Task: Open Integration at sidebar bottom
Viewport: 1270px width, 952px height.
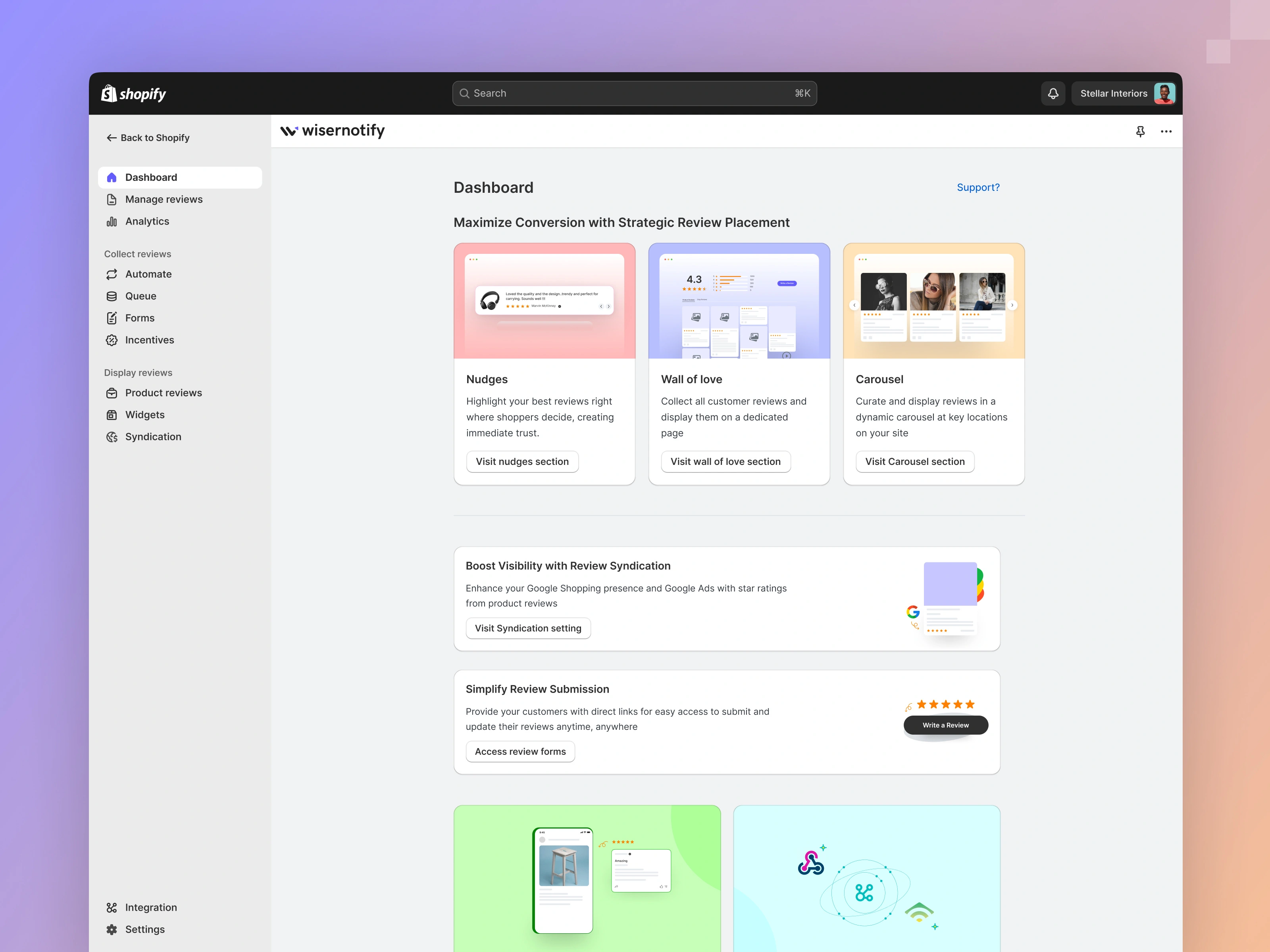Action: pos(180,907)
